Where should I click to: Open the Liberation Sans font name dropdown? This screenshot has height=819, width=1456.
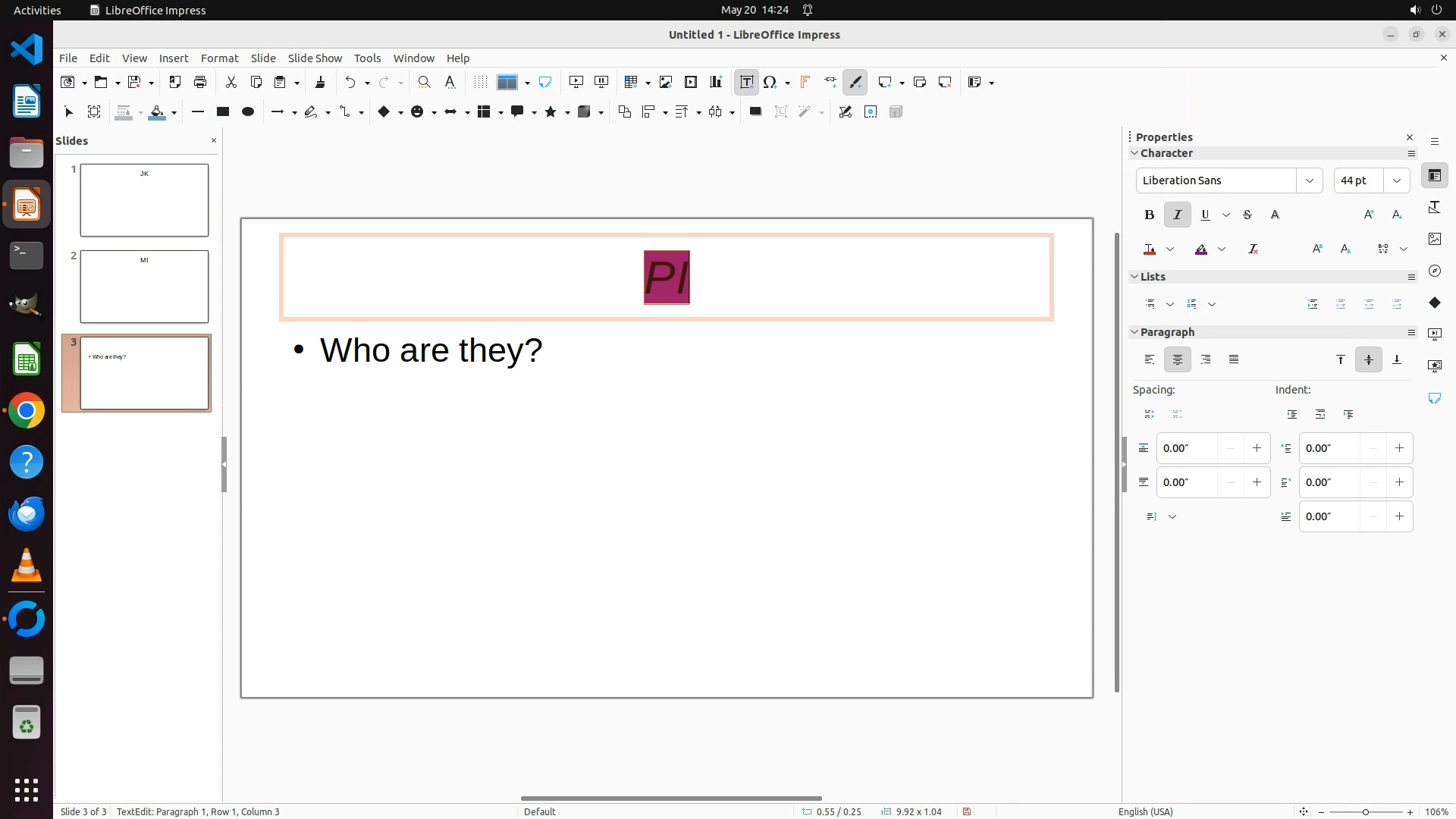[1309, 180]
